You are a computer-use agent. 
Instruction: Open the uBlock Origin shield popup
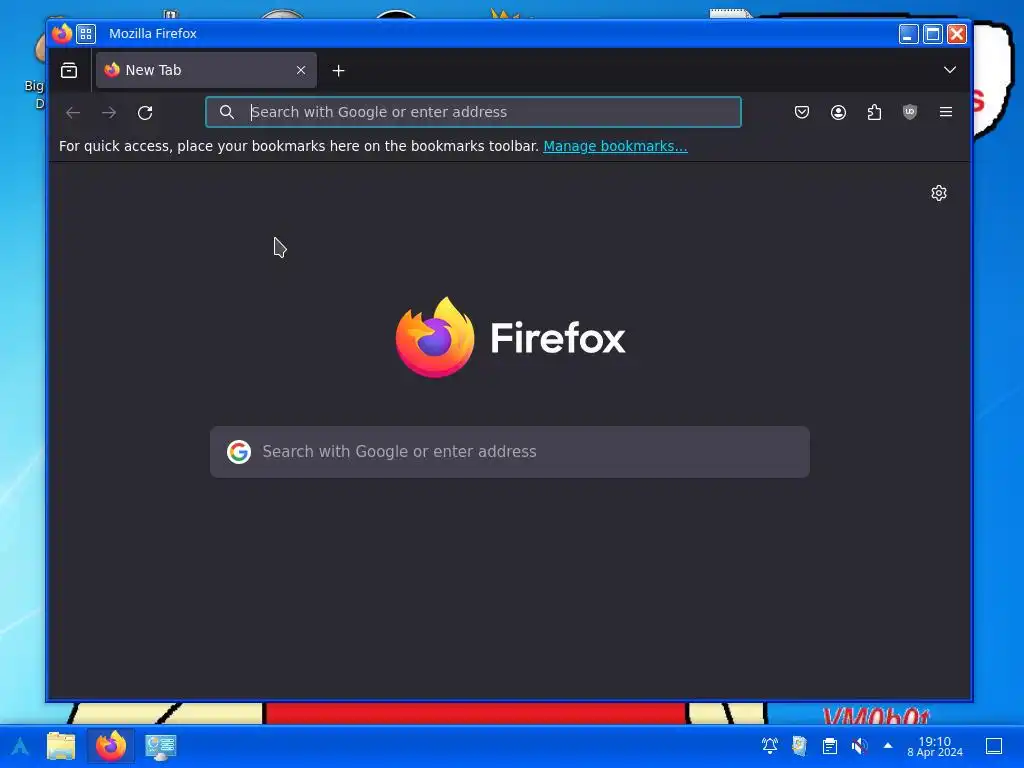910,112
